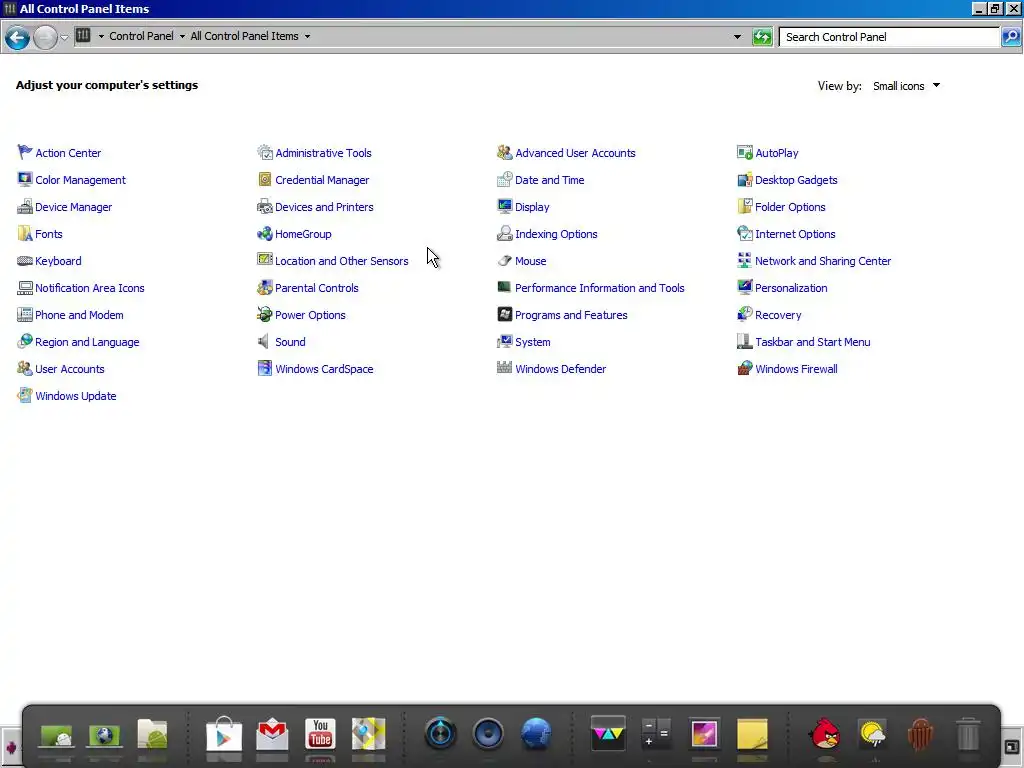This screenshot has height=768, width=1024.
Task: Expand the Control Panel breadcrumb arrow
Action: 182,36
